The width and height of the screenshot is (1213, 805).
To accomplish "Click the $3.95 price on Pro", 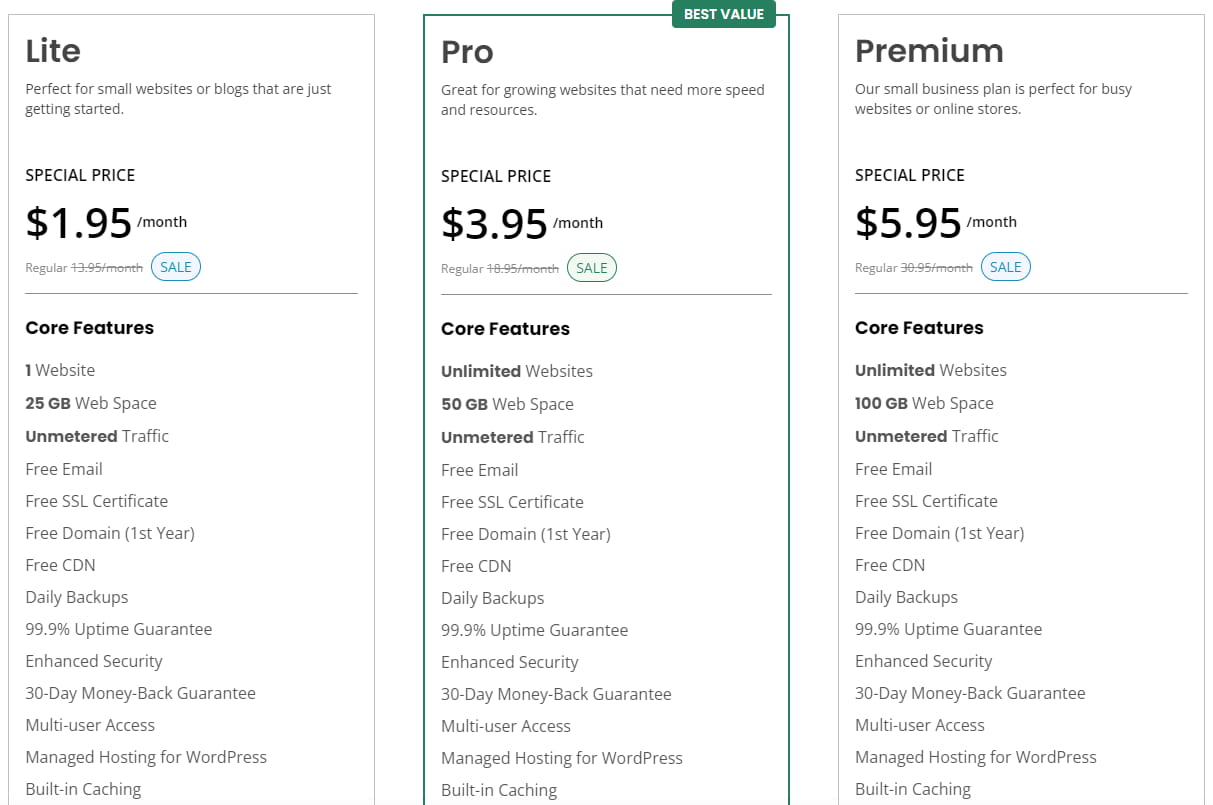I will point(494,224).
